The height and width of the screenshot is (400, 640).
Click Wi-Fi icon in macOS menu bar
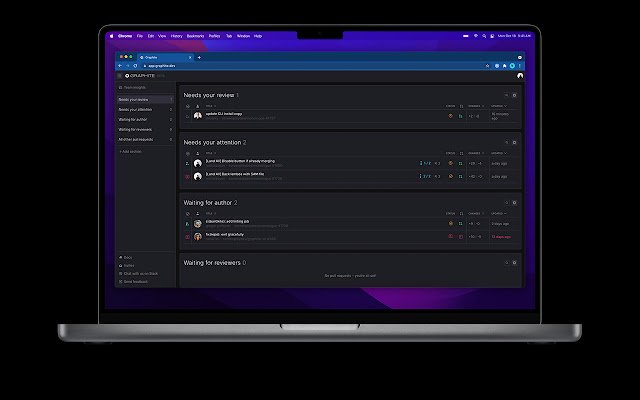click(476, 36)
